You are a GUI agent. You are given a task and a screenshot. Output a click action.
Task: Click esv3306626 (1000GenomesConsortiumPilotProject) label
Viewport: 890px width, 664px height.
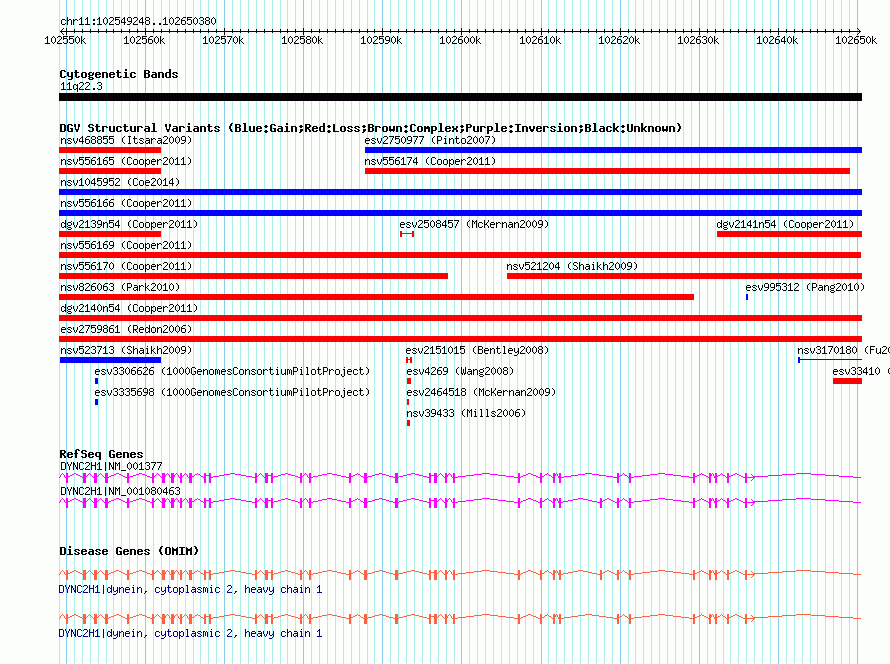pos(232,371)
